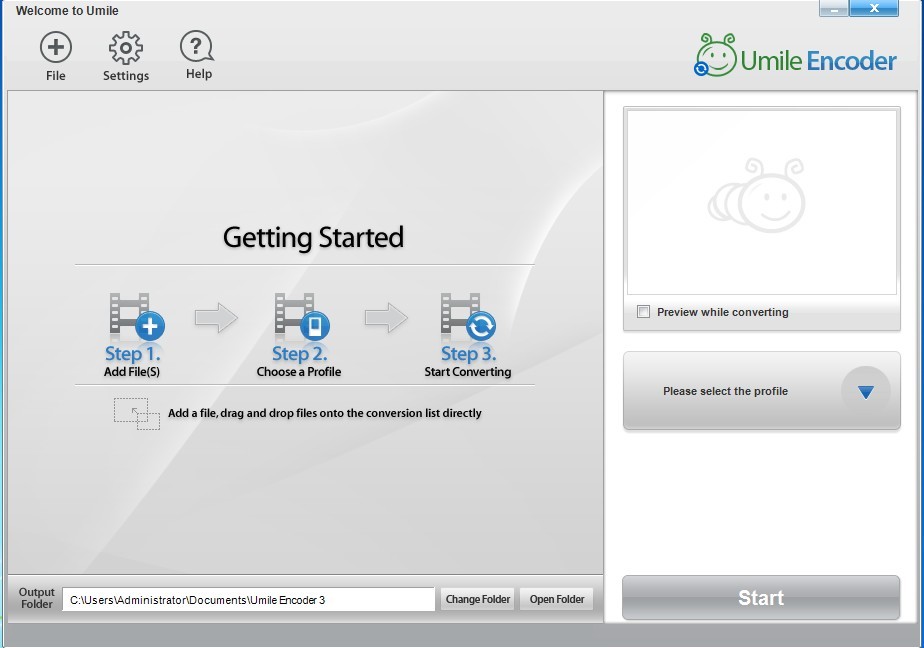Minimize the Umile window
Viewport: 924px width, 648px height.
click(x=835, y=9)
